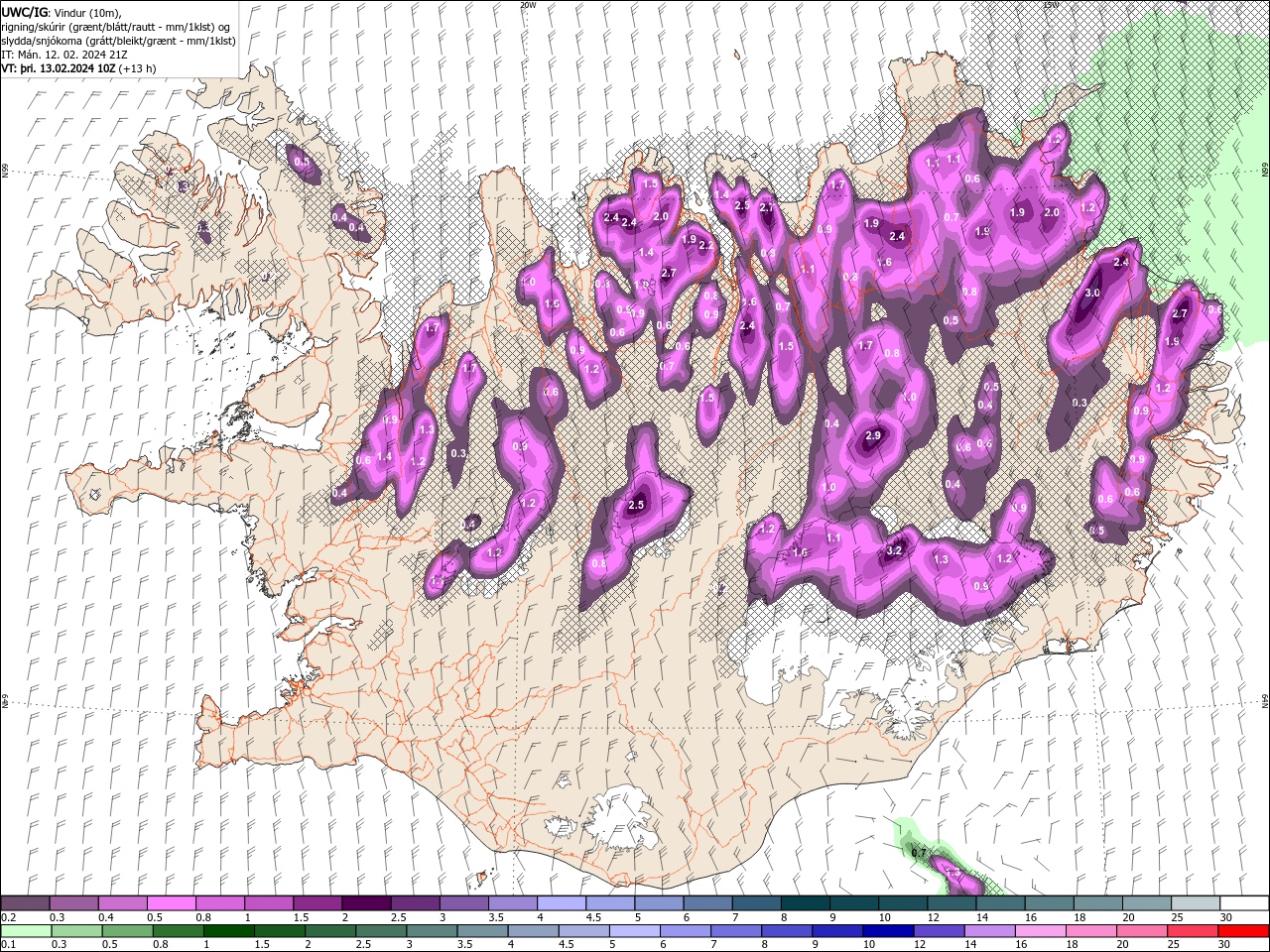Click the '15W' longitude label
This screenshot has width=1270, height=952.
1051,5
